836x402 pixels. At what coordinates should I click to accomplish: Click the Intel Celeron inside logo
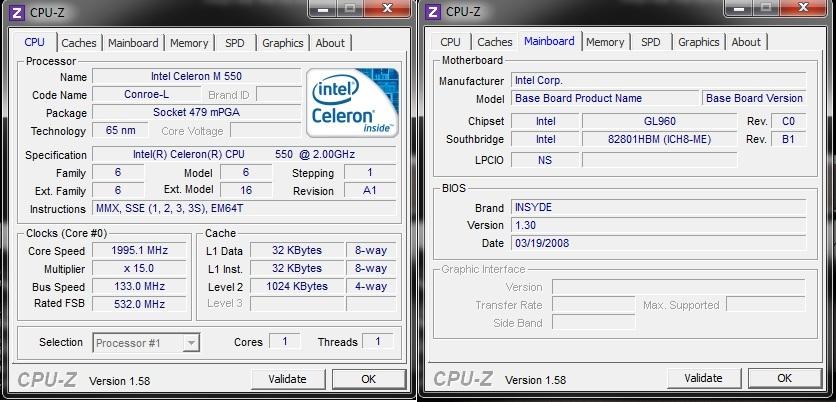click(352, 102)
